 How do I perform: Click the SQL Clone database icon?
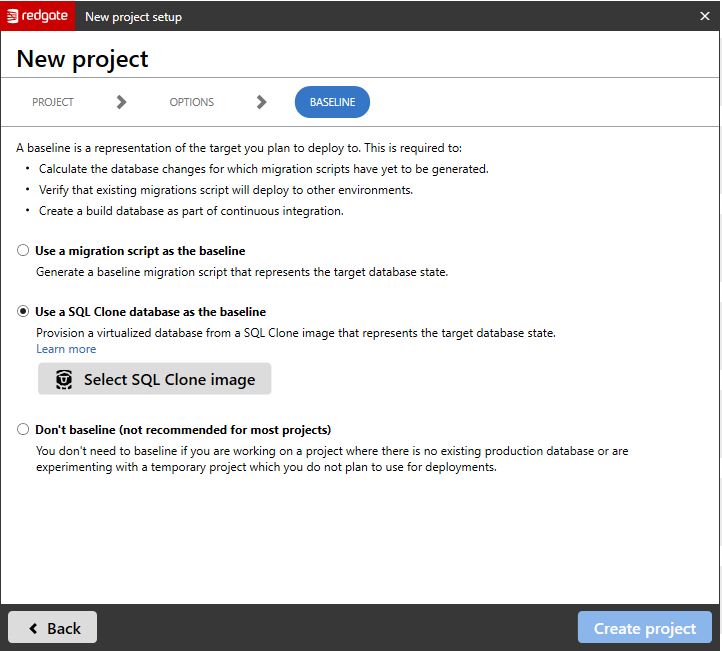[x=65, y=380]
